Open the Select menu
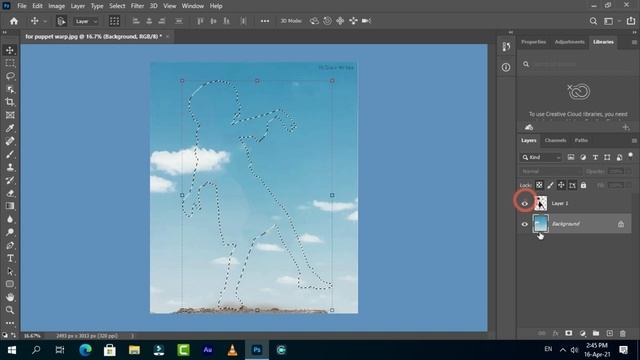This screenshot has width=640, height=360. pyautogui.click(x=117, y=6)
